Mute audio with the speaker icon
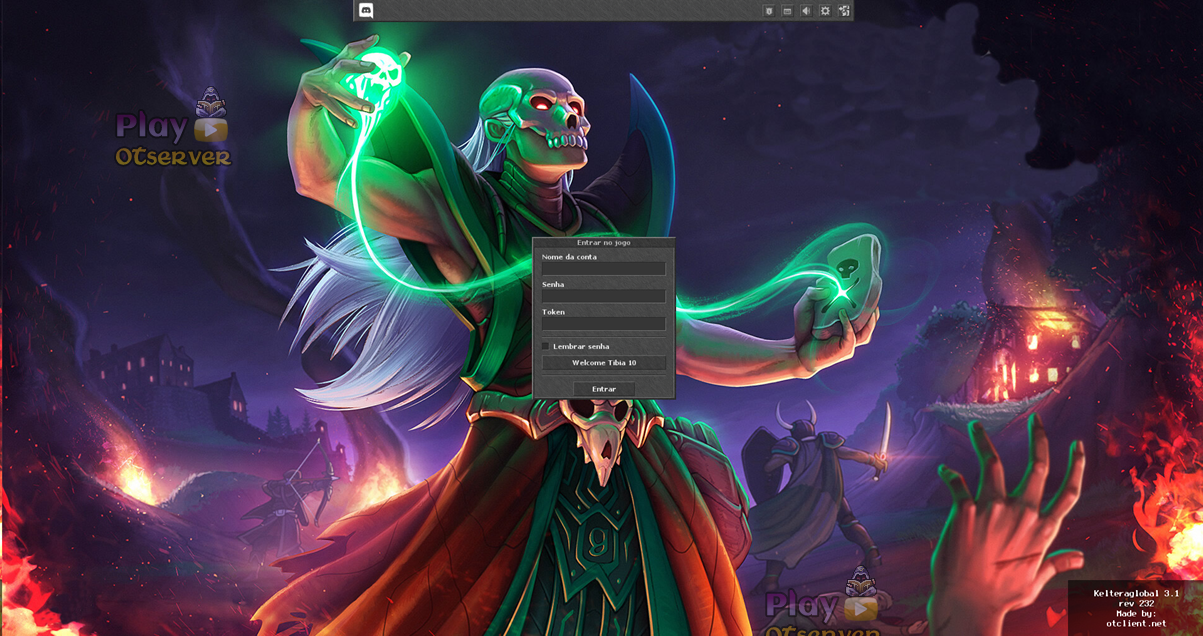This screenshot has height=636, width=1203. 806,11
